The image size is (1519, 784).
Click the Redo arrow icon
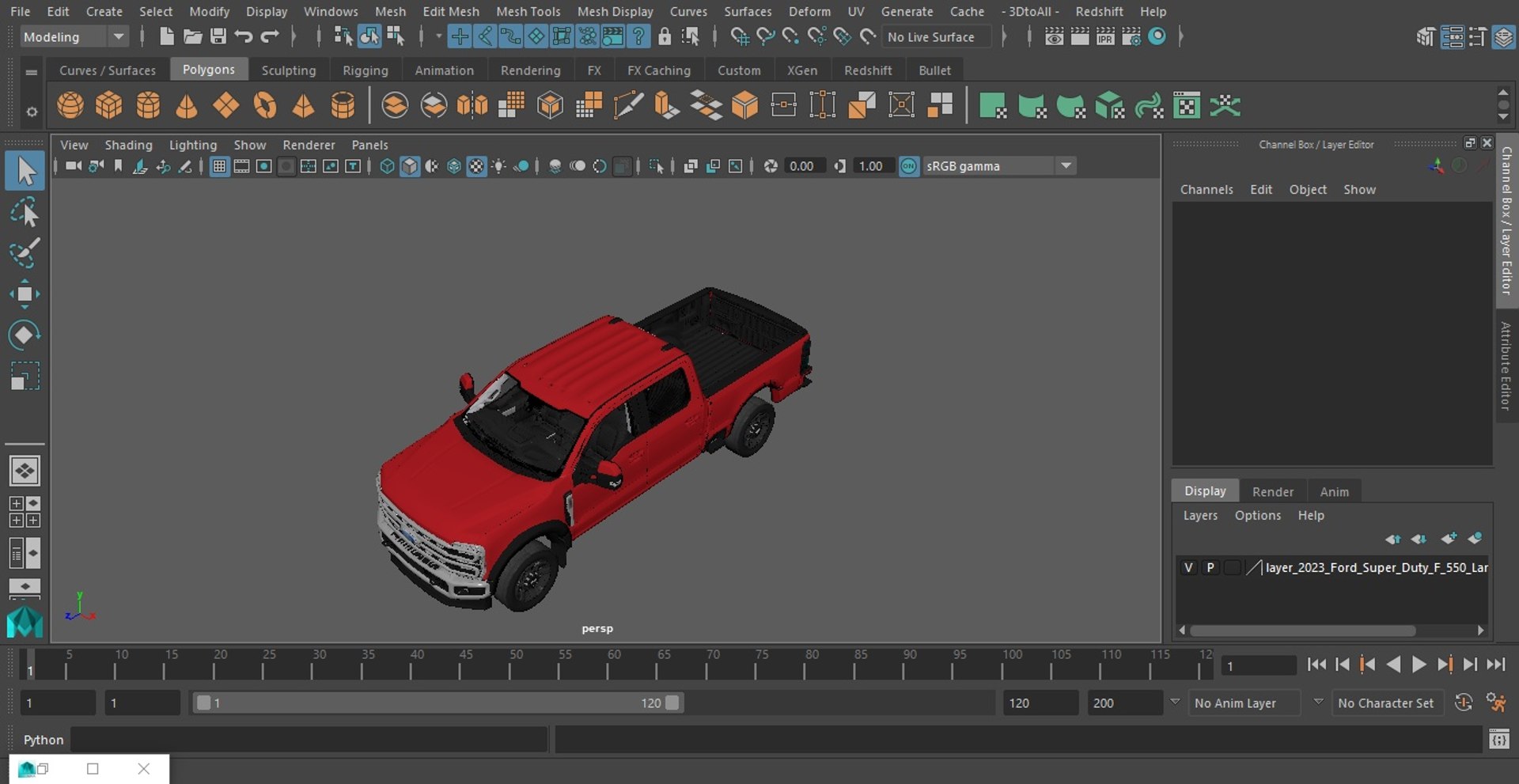[270, 36]
